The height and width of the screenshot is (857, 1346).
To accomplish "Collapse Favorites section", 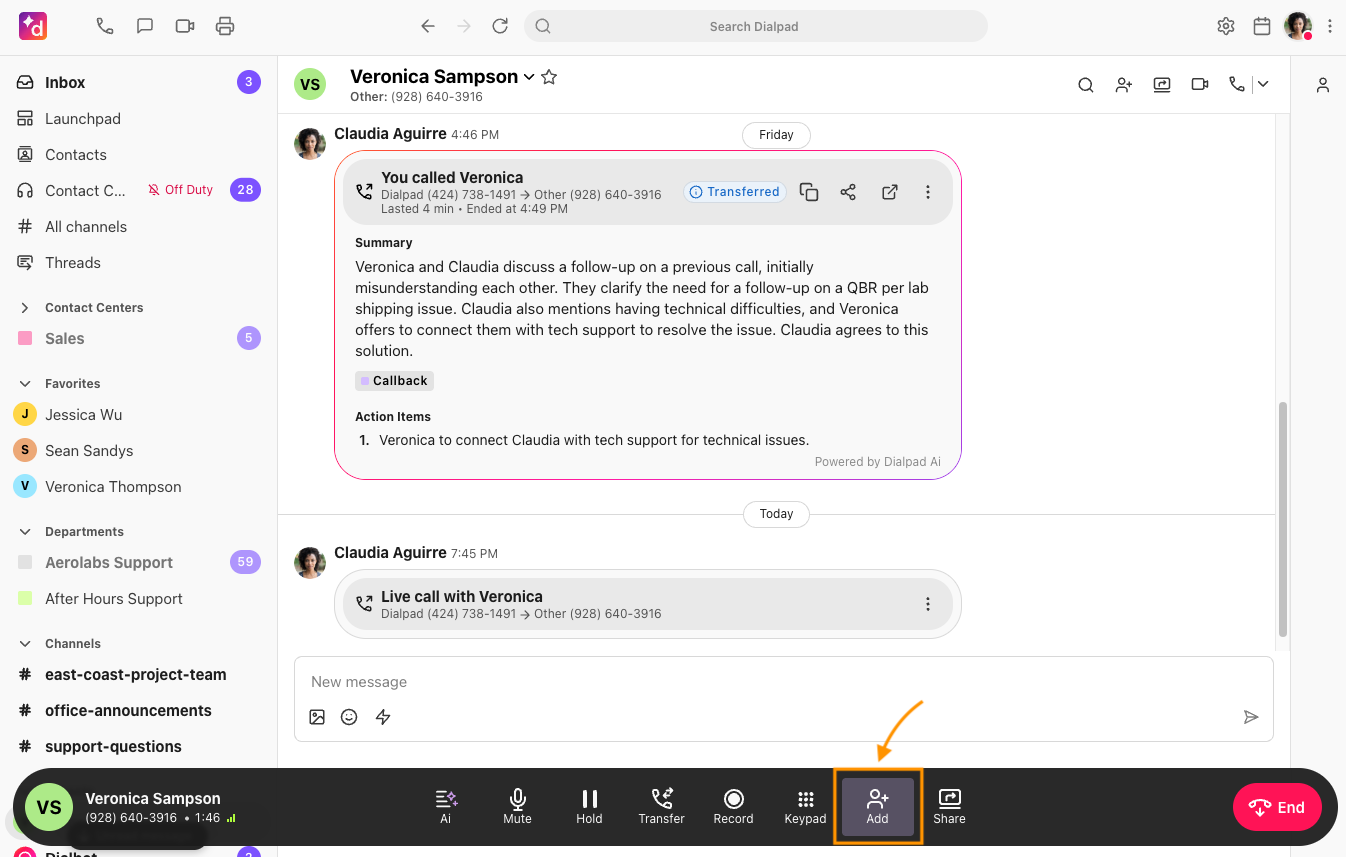I will point(25,383).
